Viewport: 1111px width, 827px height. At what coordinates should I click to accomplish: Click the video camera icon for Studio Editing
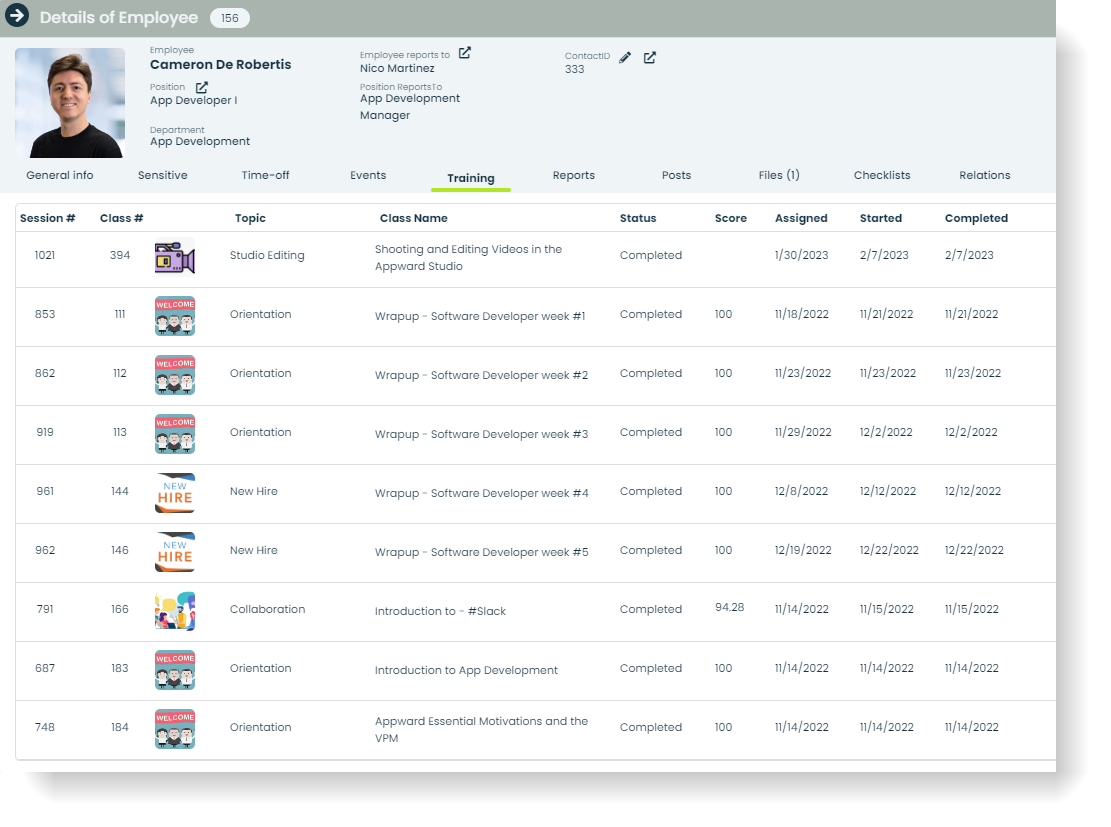(175, 255)
